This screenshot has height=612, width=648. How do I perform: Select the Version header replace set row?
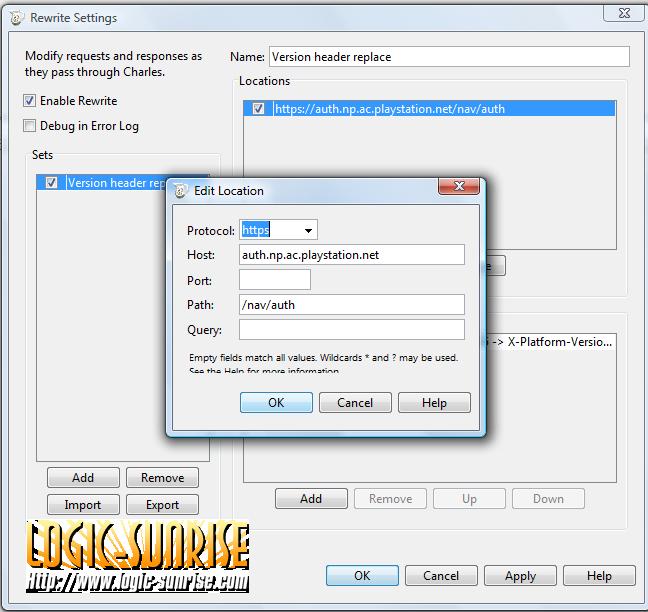[102, 183]
